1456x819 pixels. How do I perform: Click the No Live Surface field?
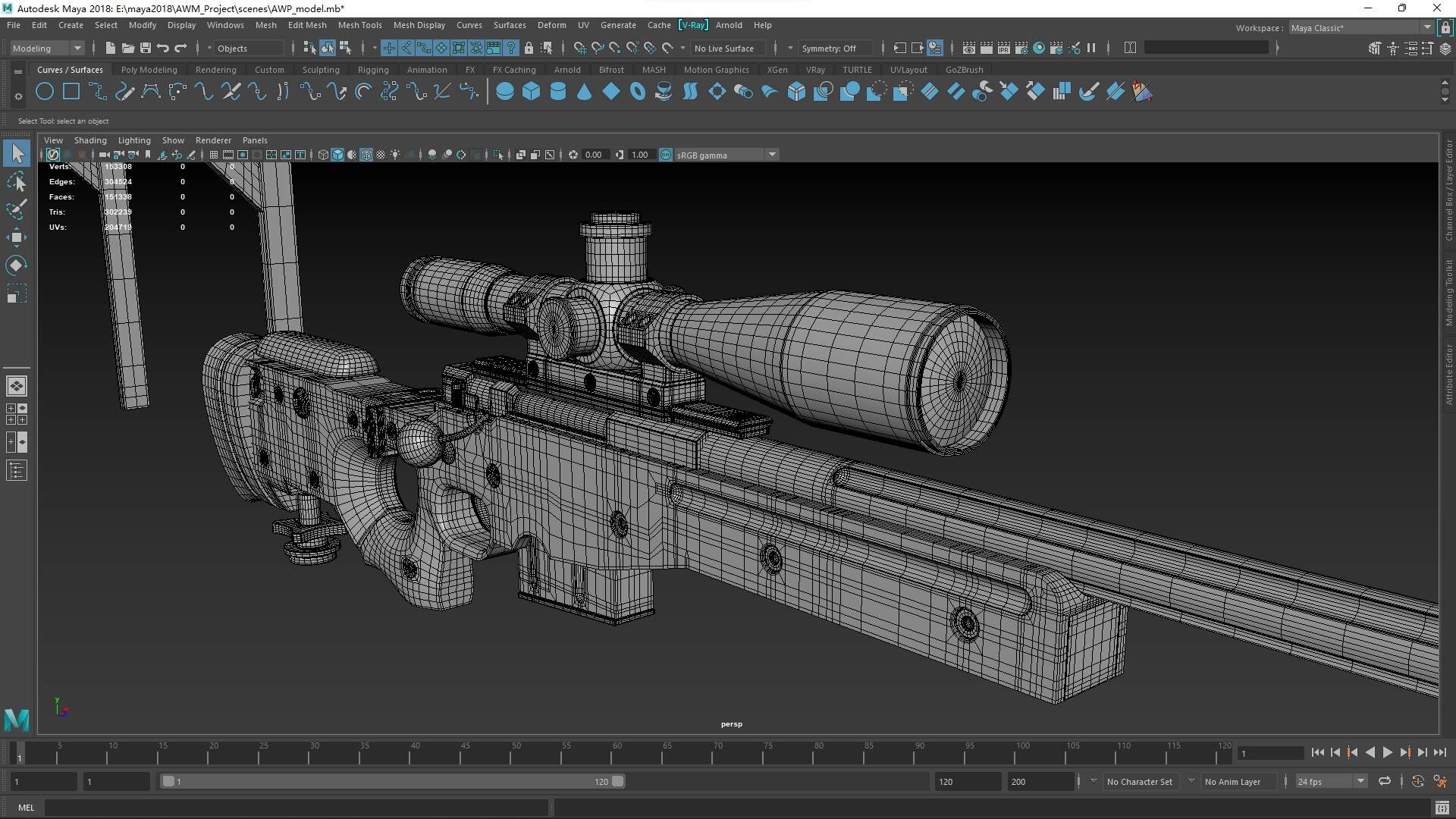click(x=730, y=48)
